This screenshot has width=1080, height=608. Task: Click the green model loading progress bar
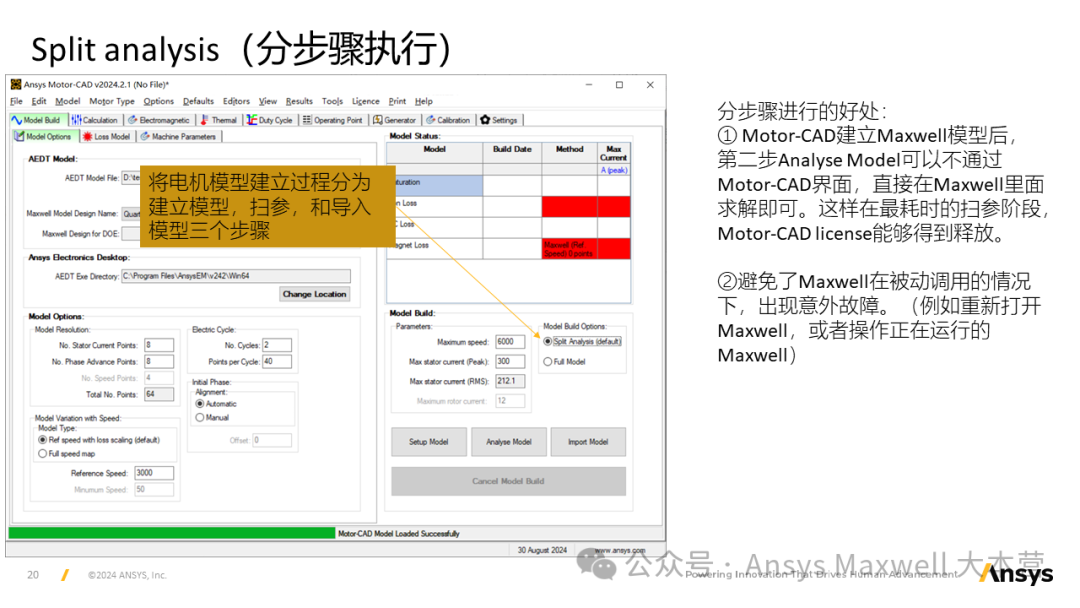(172, 533)
